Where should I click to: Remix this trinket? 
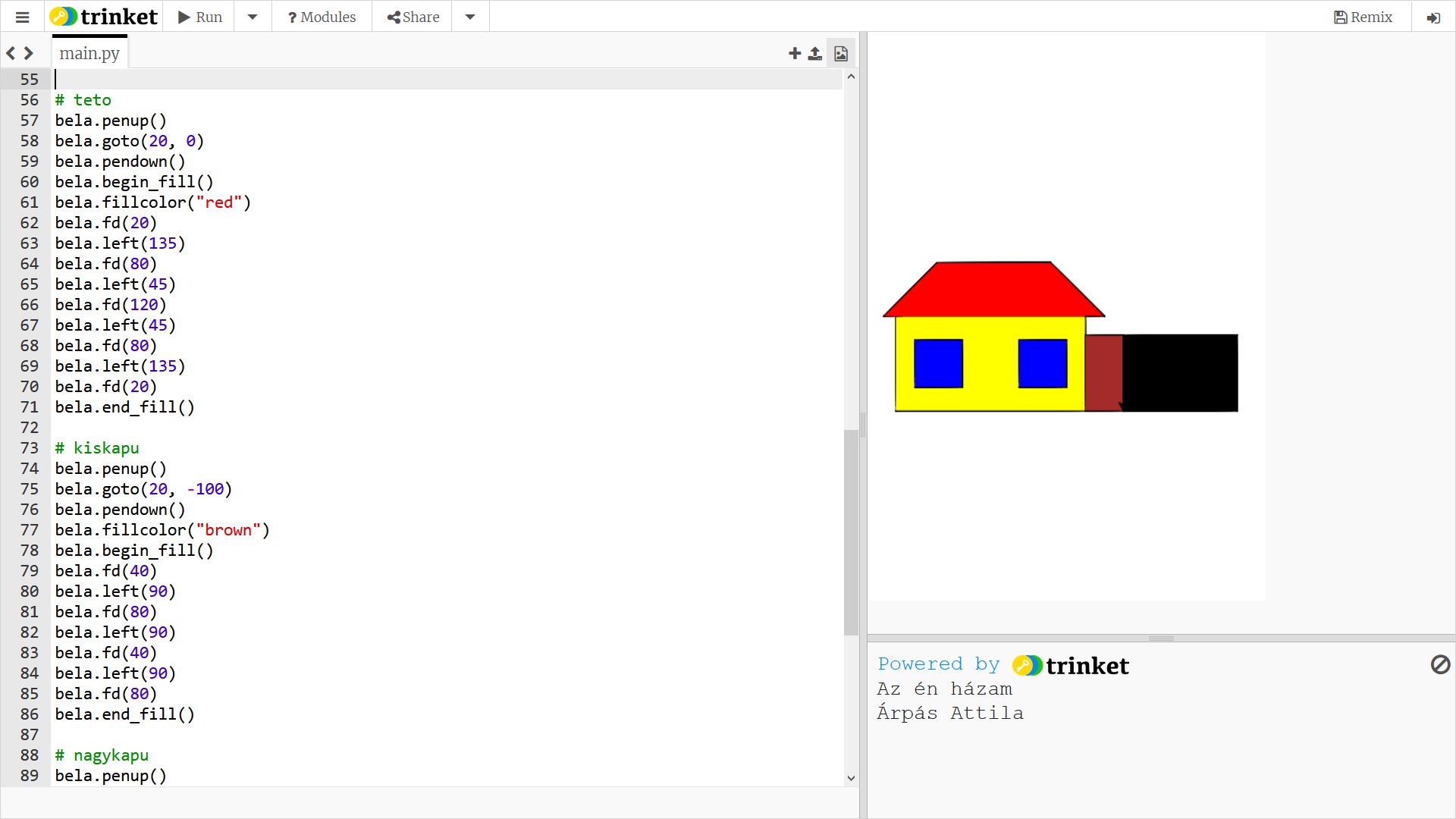point(1363,17)
